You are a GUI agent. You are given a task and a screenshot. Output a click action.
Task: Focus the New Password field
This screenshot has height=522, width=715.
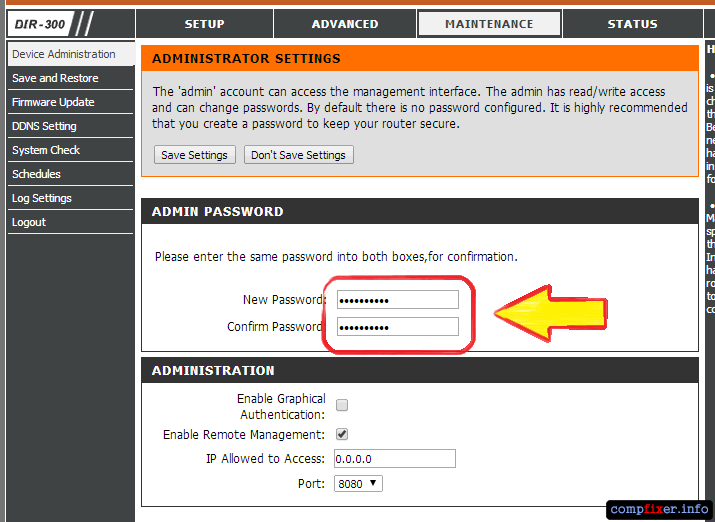click(398, 300)
